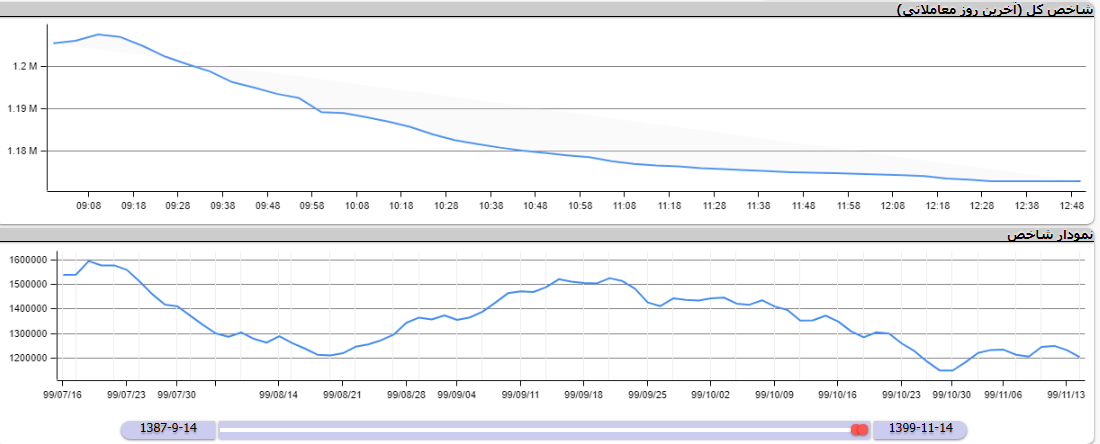
Task: Click the 99/08/21 date on the lower axis
Action: (x=343, y=395)
